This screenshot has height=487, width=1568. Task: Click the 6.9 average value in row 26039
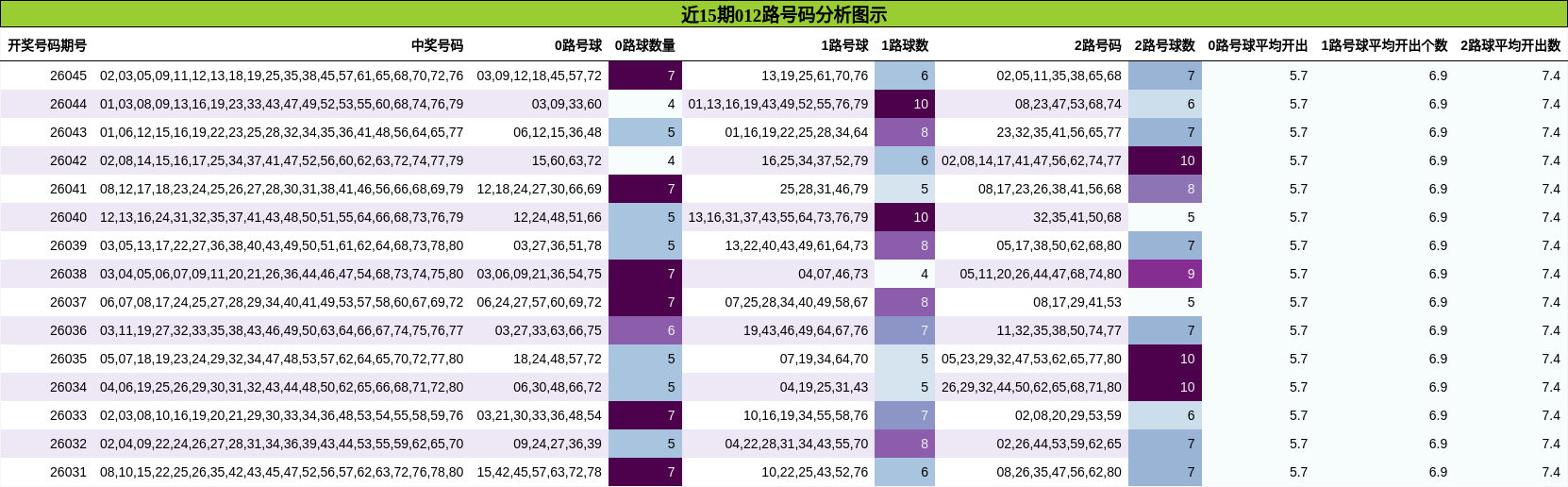pos(1438,245)
